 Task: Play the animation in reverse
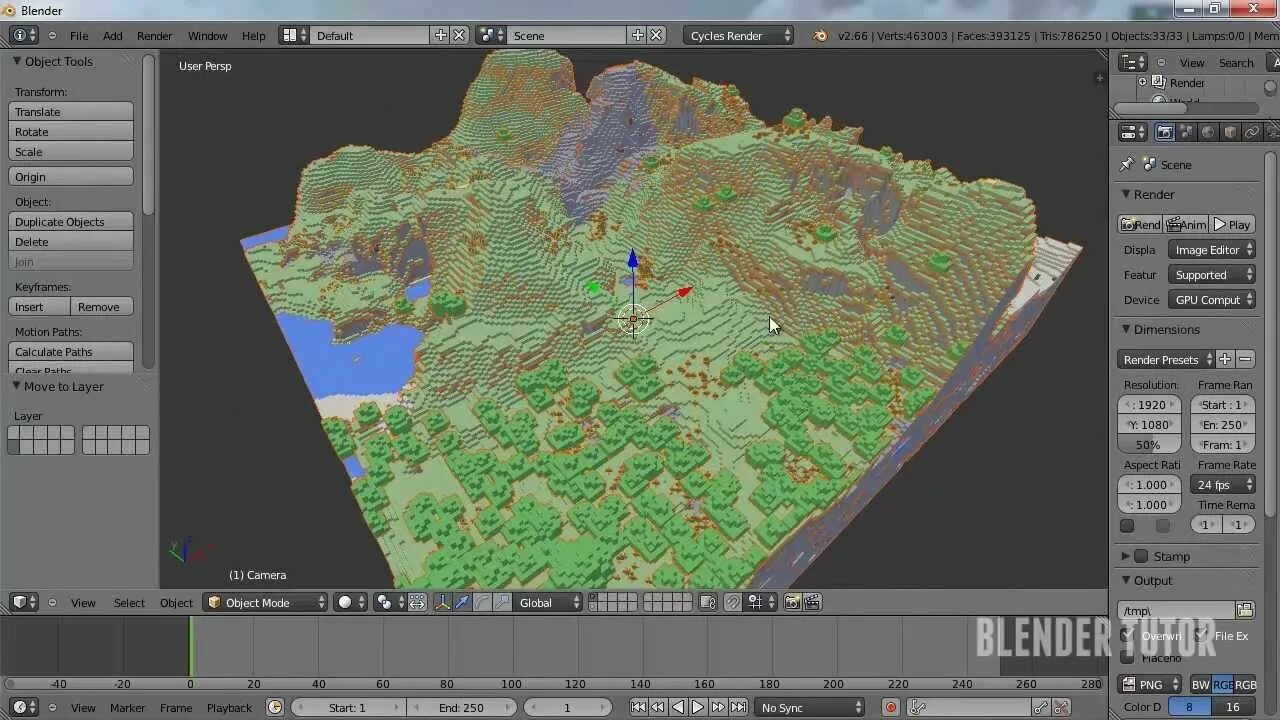678,707
